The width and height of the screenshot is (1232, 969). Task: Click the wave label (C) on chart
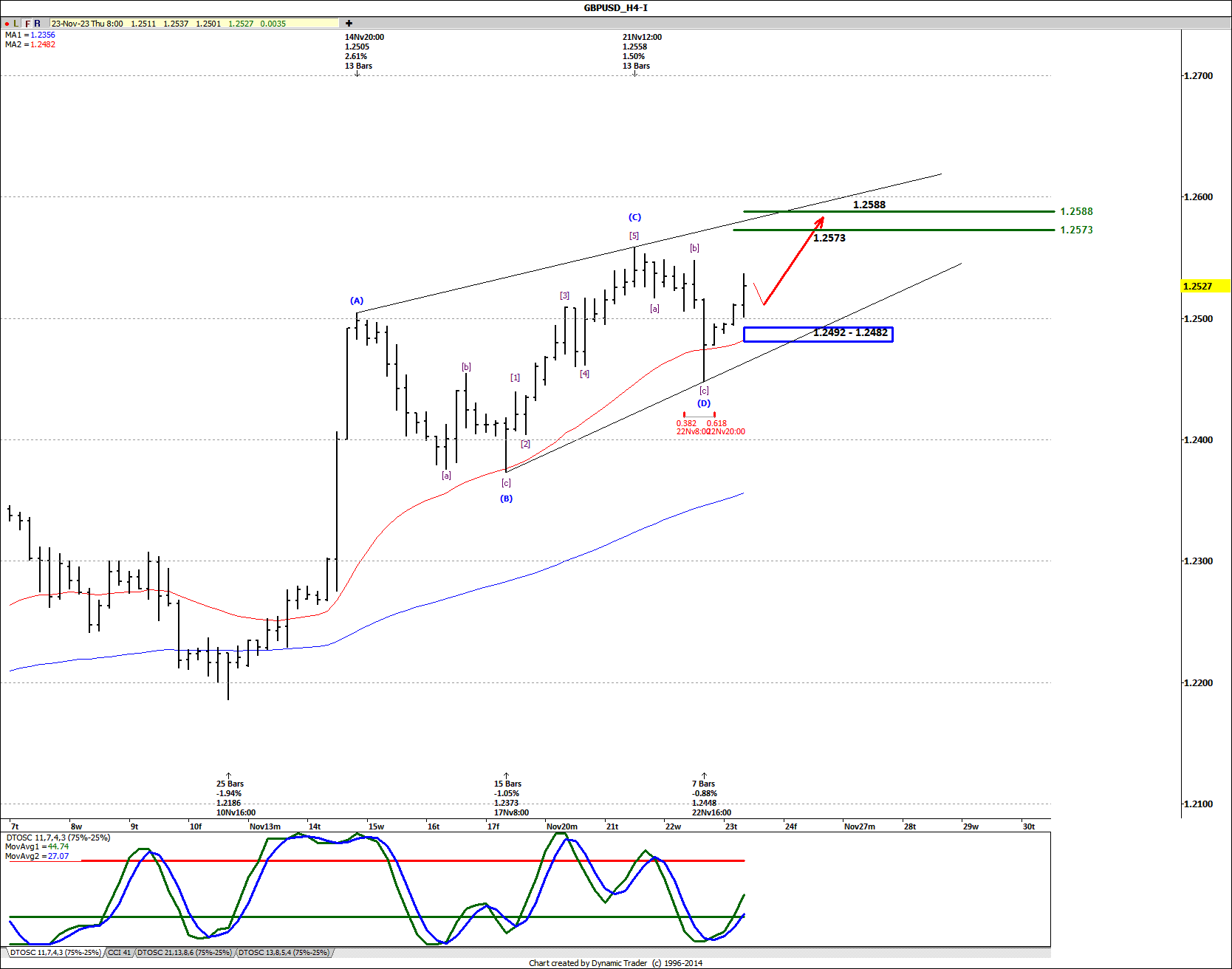(634, 217)
